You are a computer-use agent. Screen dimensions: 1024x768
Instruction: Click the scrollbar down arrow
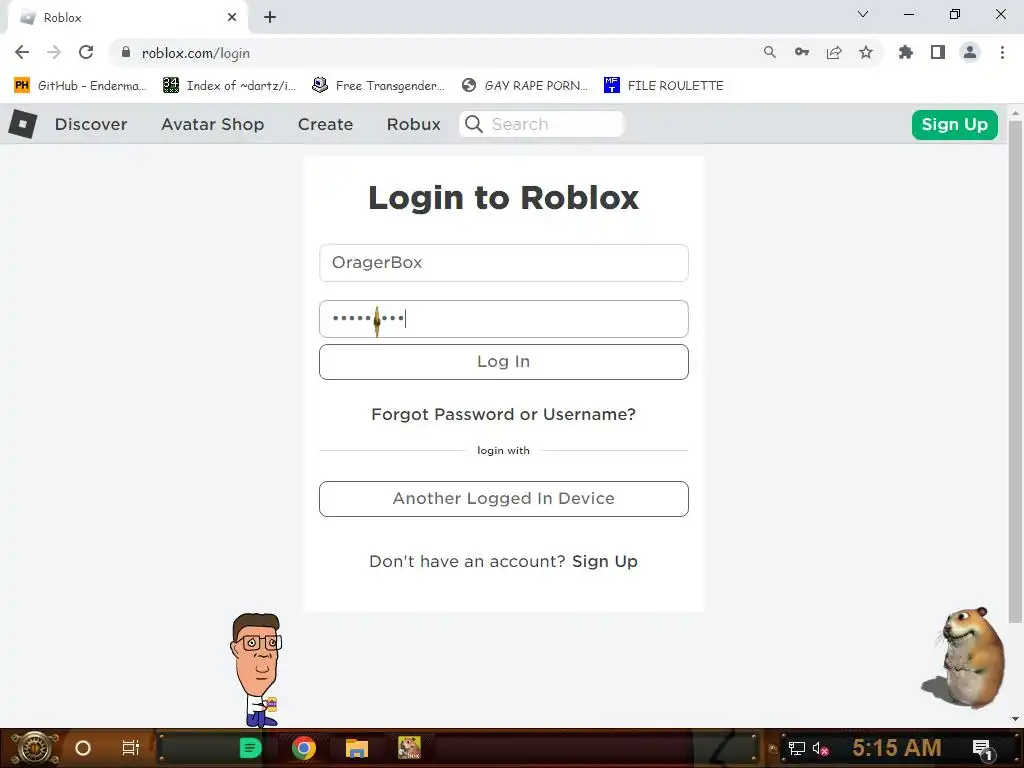(1015, 719)
